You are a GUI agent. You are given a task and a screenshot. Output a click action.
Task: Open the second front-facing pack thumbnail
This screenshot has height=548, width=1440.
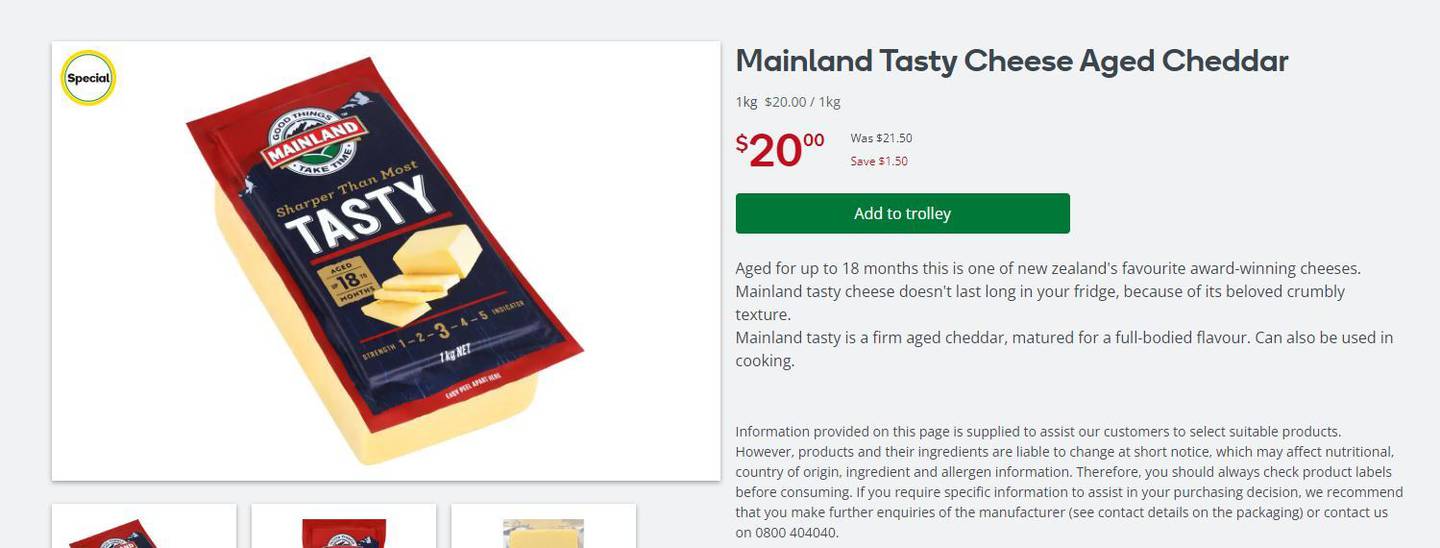pyautogui.click(x=344, y=527)
